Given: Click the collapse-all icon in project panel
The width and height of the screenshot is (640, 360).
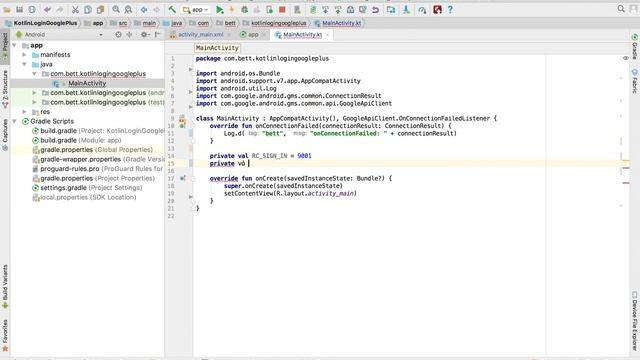Looking at the screenshot, I should (129, 35).
